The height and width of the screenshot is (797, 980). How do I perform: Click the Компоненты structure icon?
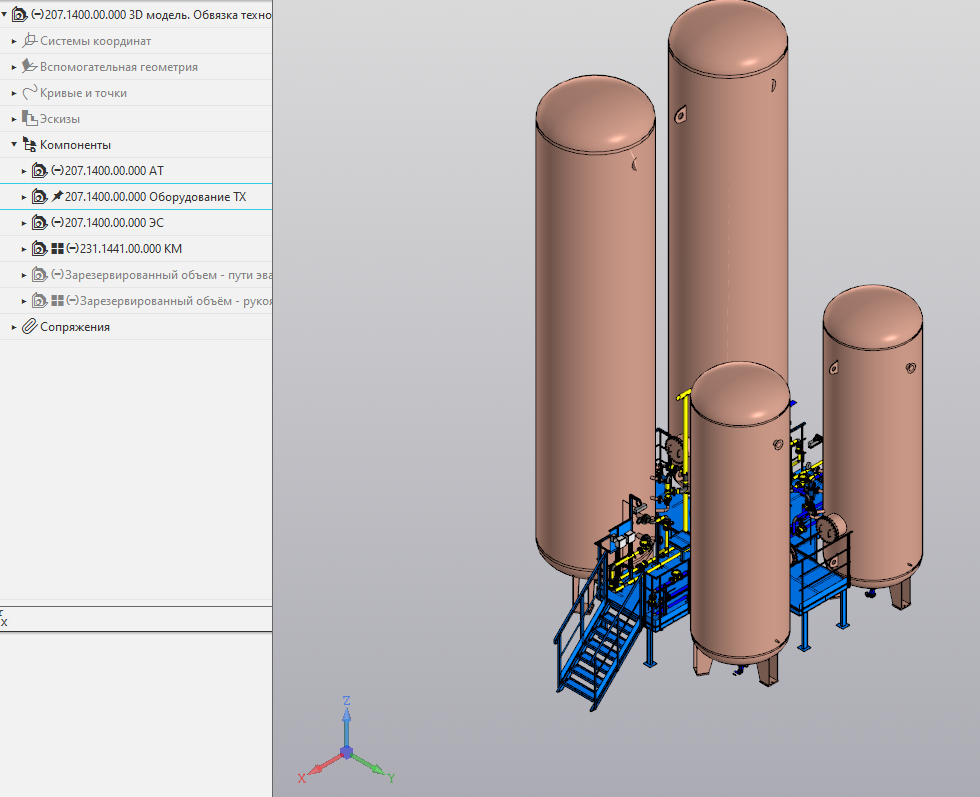30,145
